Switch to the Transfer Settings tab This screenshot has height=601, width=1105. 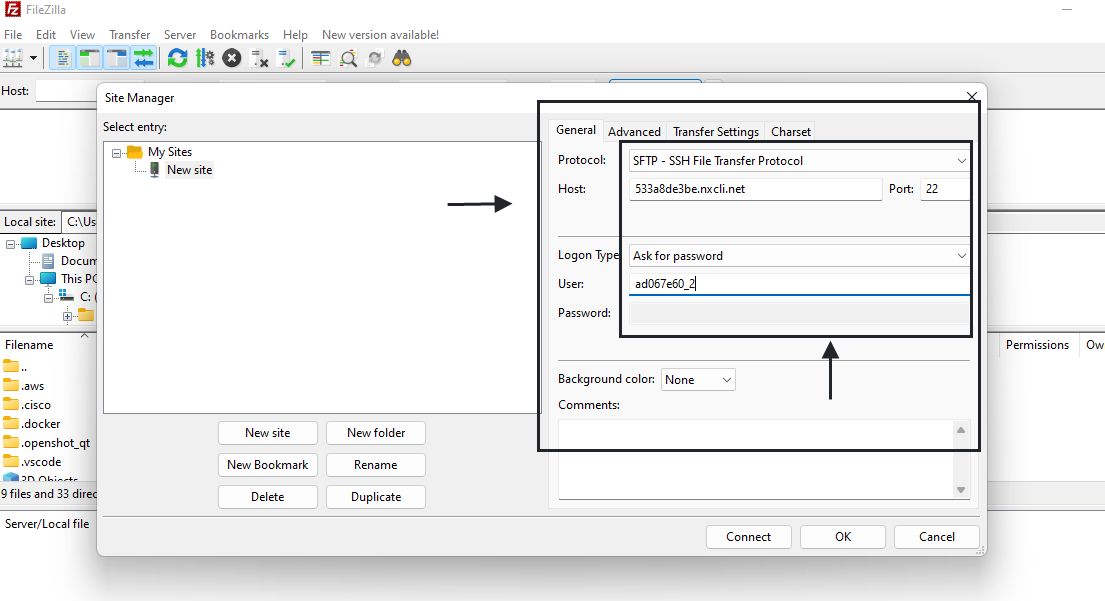point(715,132)
